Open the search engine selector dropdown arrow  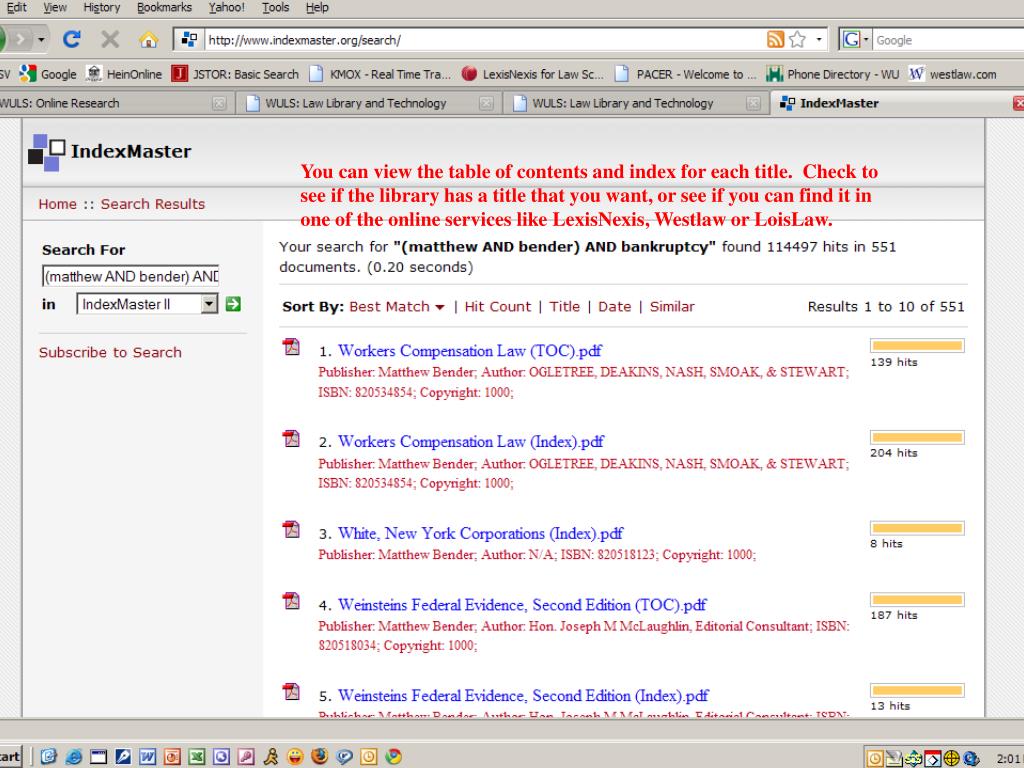pos(866,40)
